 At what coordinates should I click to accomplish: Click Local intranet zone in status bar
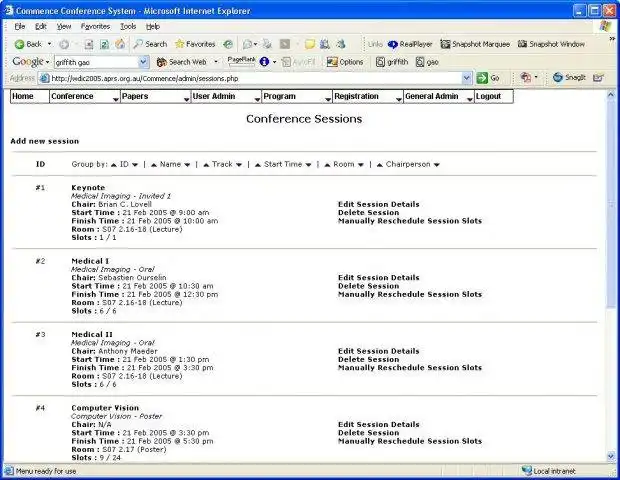pyautogui.click(x=550, y=471)
